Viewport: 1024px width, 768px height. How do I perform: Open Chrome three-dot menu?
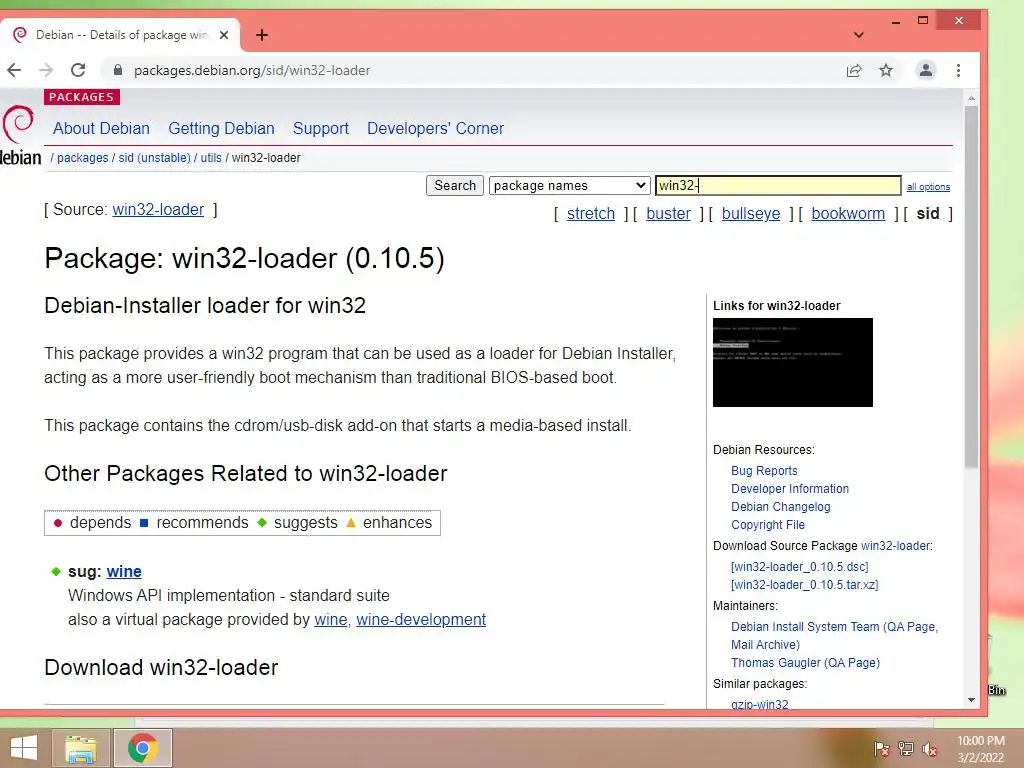[x=958, y=70]
